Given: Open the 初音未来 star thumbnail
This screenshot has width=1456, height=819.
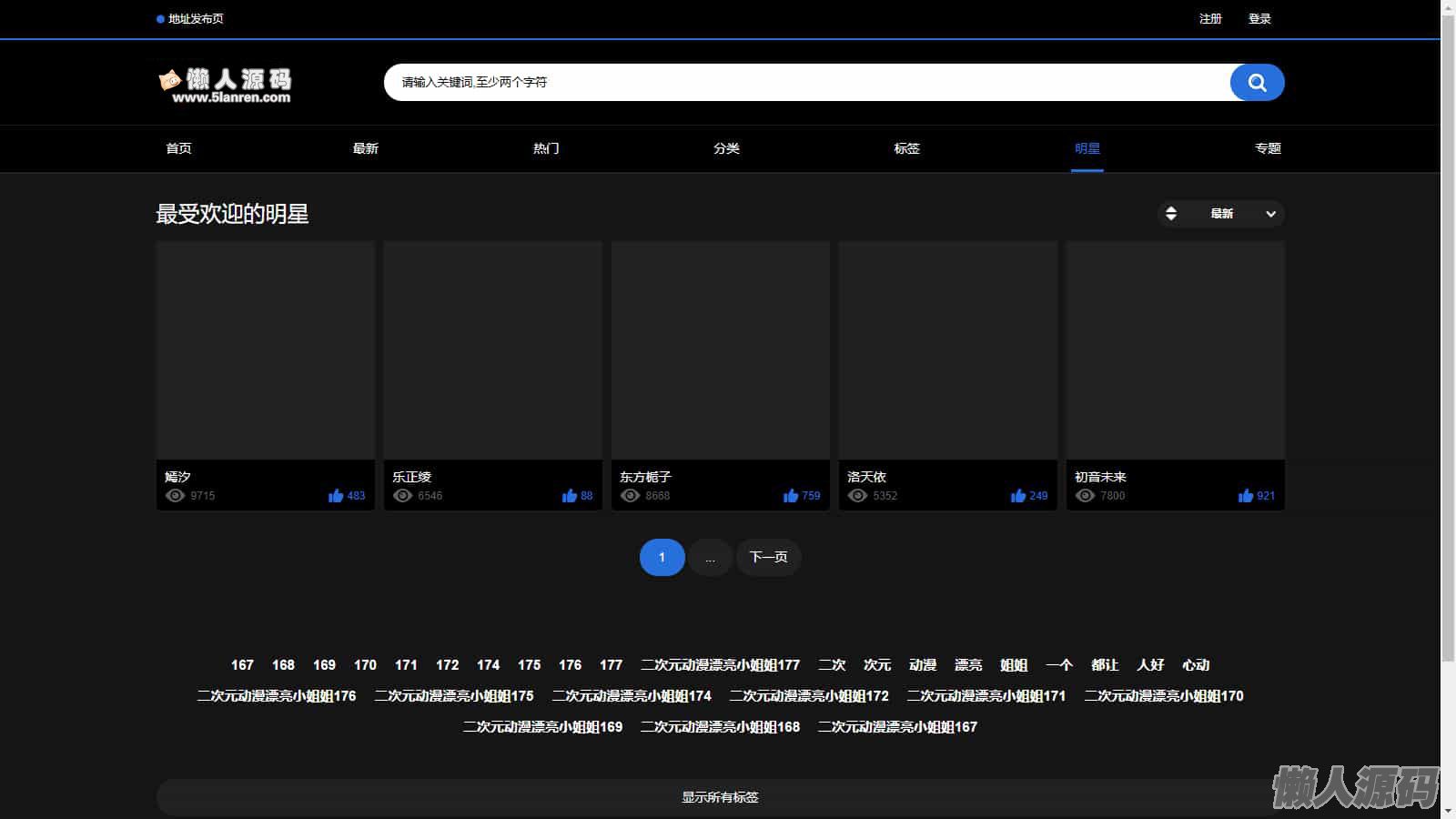Looking at the screenshot, I should coord(1175,350).
